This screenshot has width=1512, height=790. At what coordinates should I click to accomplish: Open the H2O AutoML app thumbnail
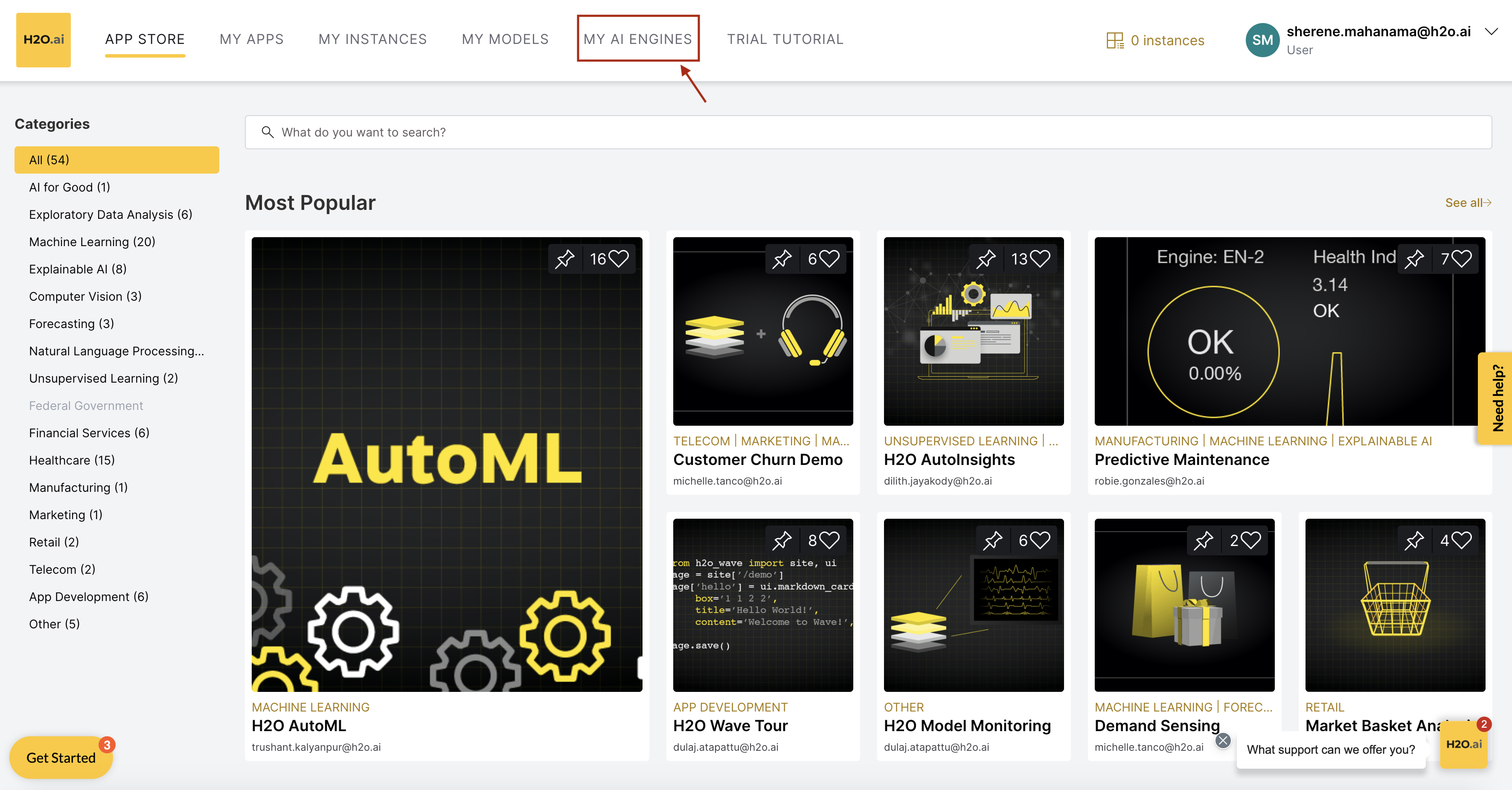tap(447, 464)
